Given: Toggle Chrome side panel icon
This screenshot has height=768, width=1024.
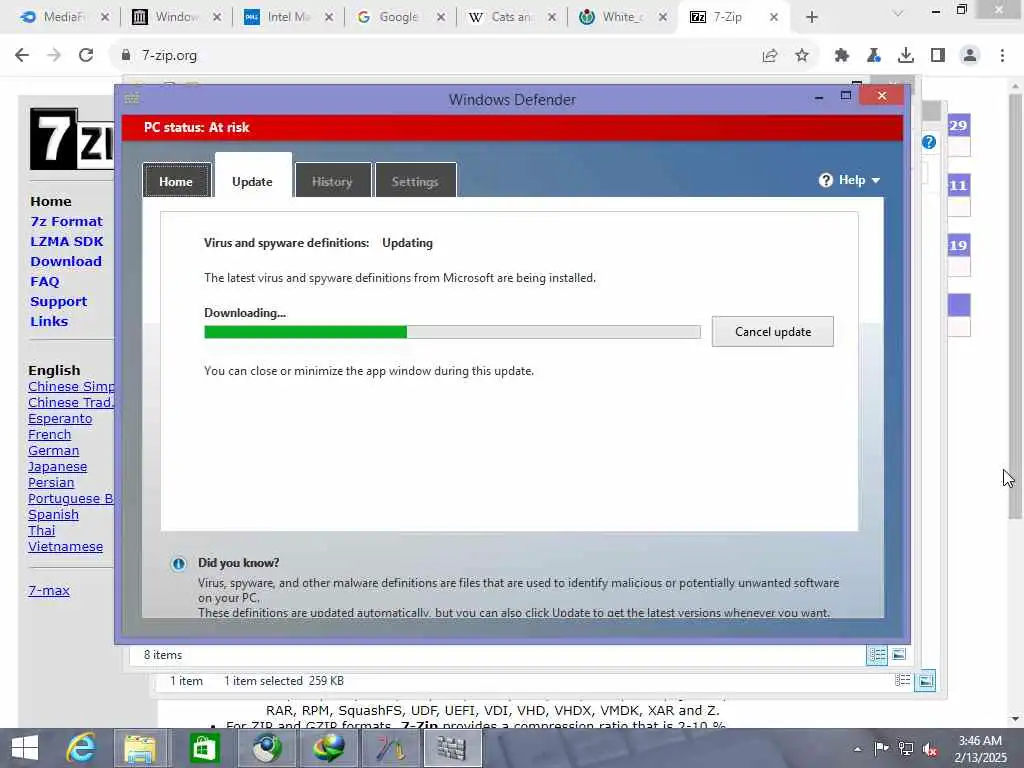Looking at the screenshot, I should pos(938,56).
